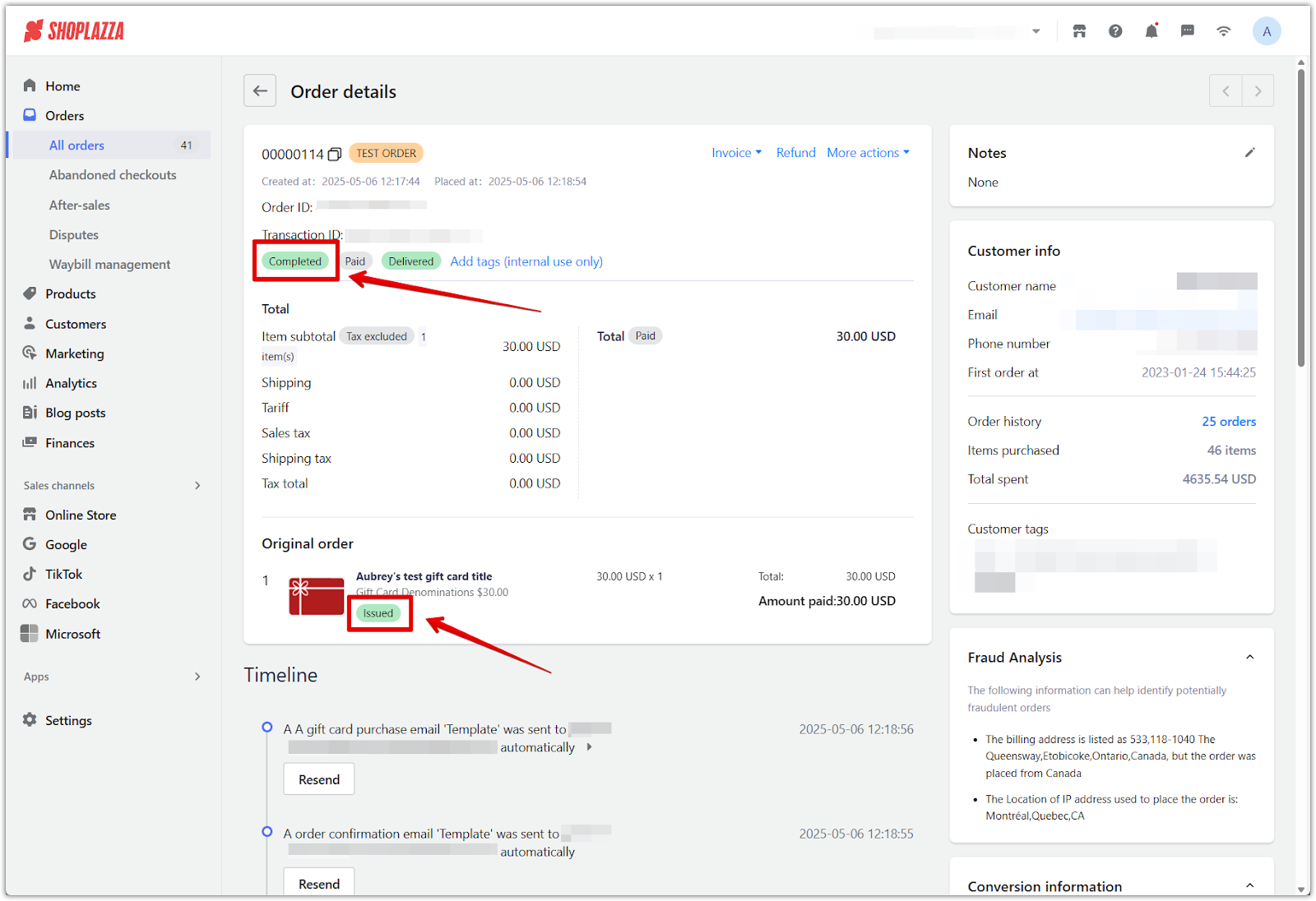Viewport: 1316px width, 901px height.
Task: Expand Sales channels section
Action: pyautogui.click(x=197, y=486)
